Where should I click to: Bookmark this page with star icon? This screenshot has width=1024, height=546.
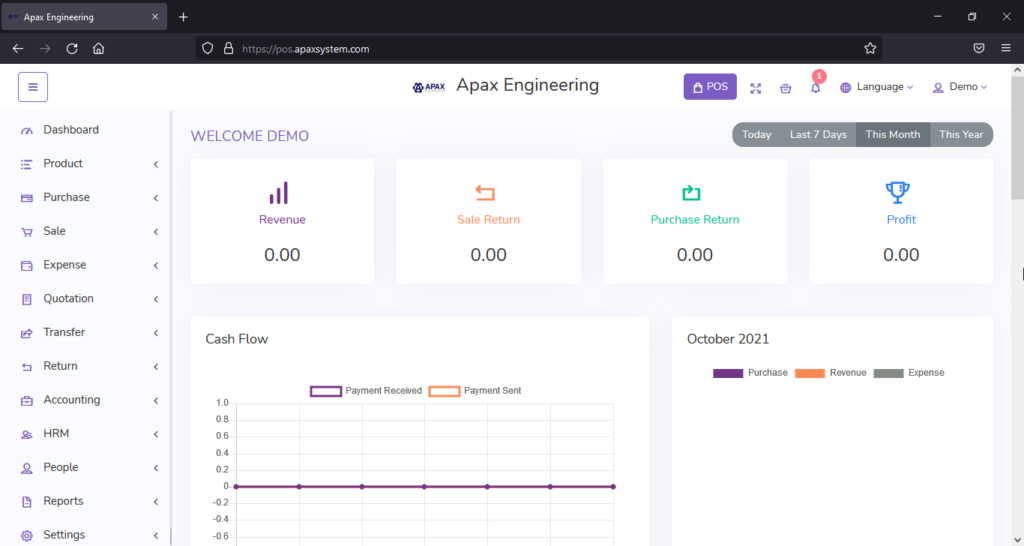[870, 48]
